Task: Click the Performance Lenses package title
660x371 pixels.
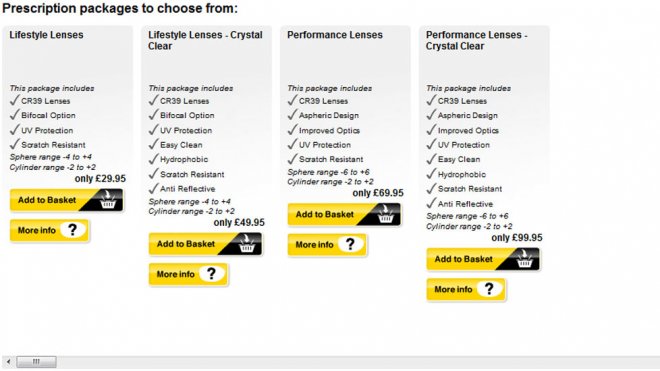Action: click(335, 35)
